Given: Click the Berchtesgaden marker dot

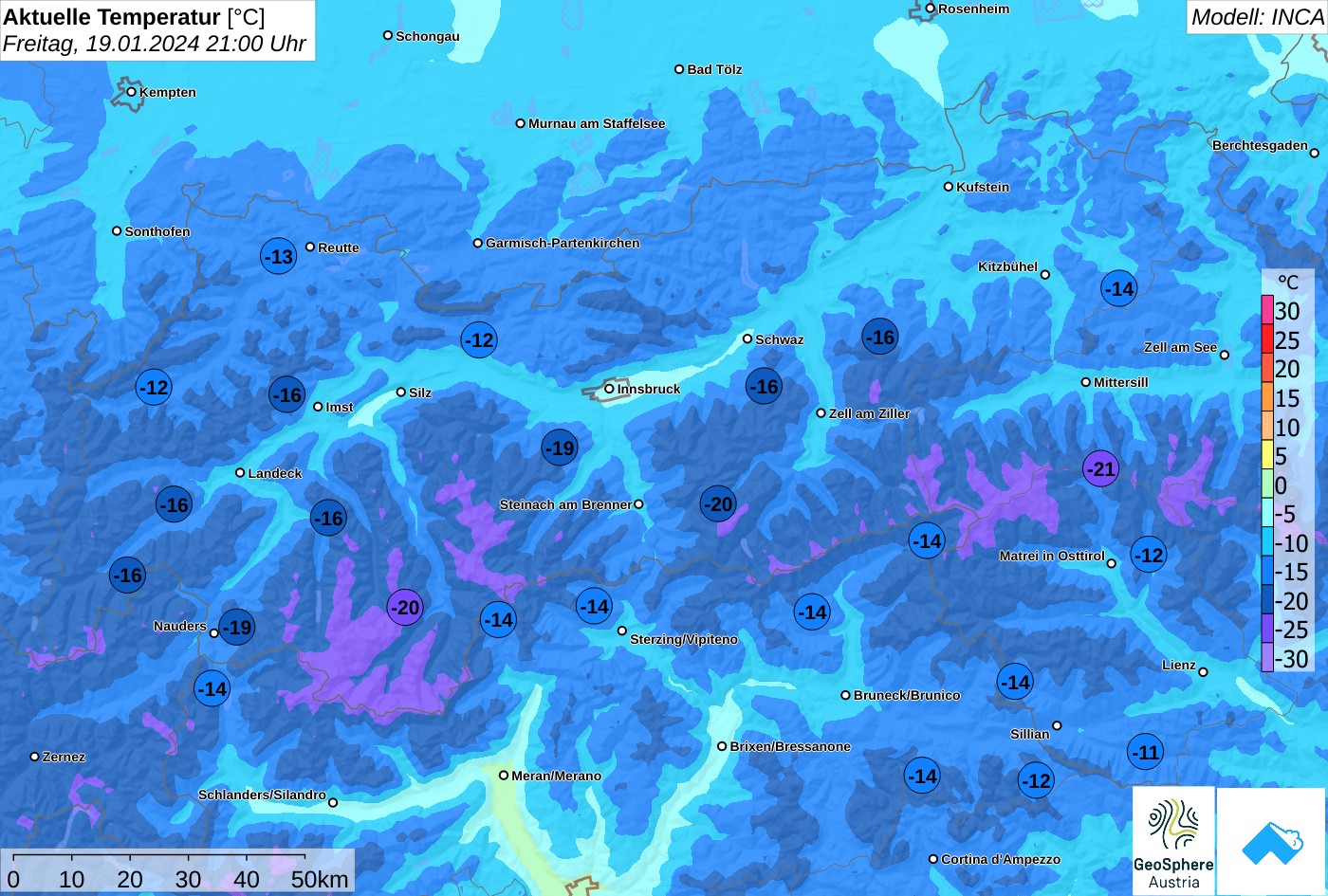Looking at the screenshot, I should [1315, 153].
